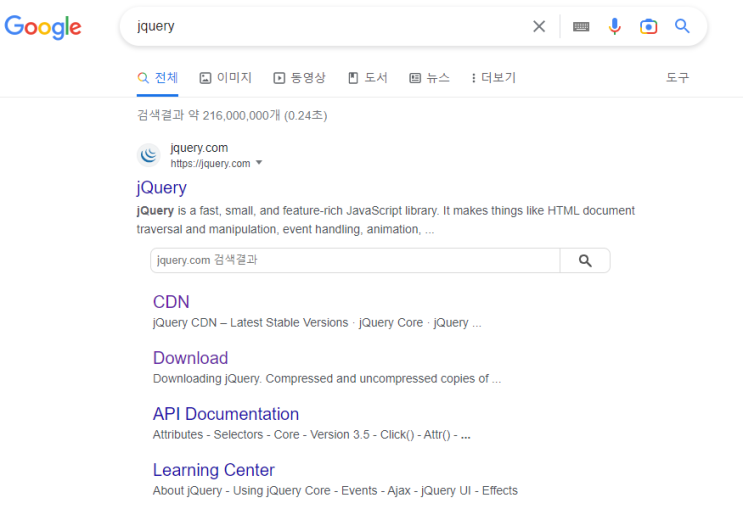The width and height of the screenshot is (743, 509).
Task: Open the jQuery main result title link
Action: click(162, 188)
